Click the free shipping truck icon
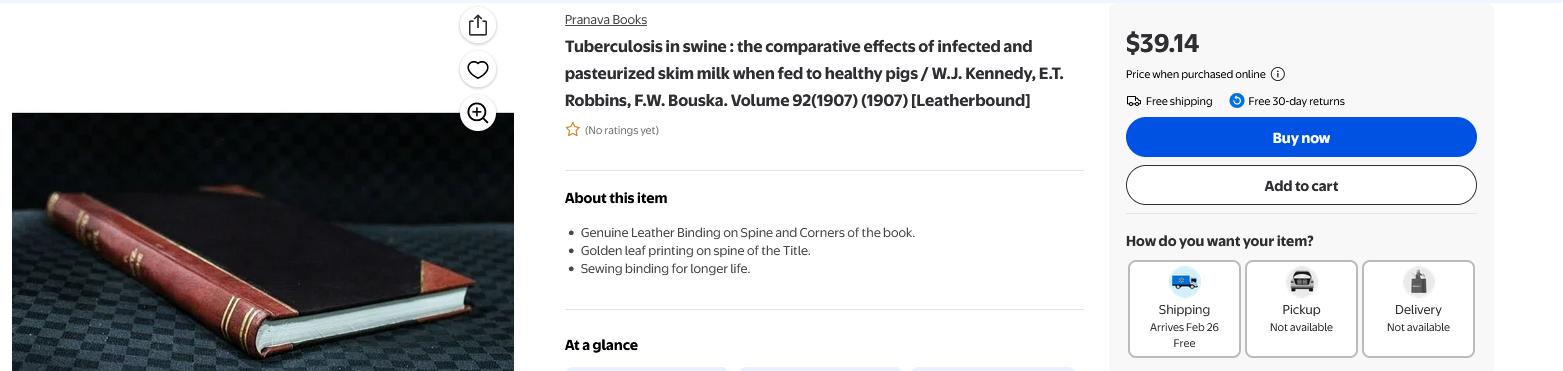The height and width of the screenshot is (371, 1563). 1133,101
